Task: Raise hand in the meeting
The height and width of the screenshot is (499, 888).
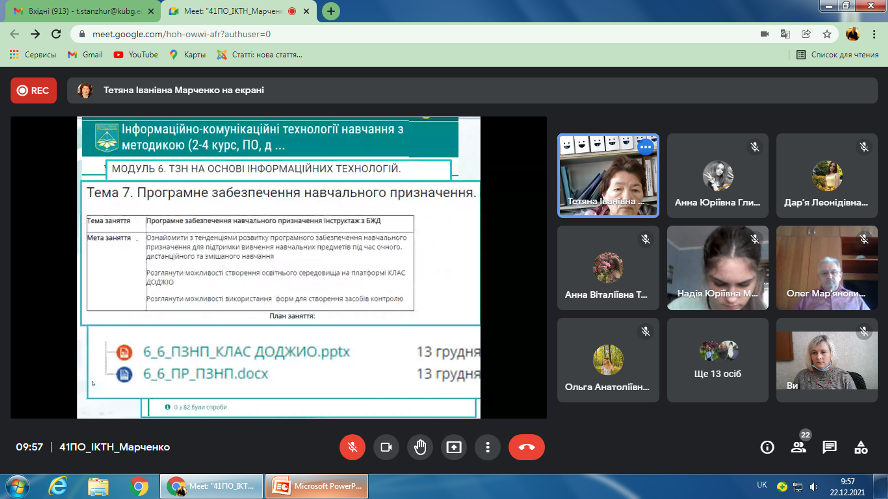Action: pos(420,447)
